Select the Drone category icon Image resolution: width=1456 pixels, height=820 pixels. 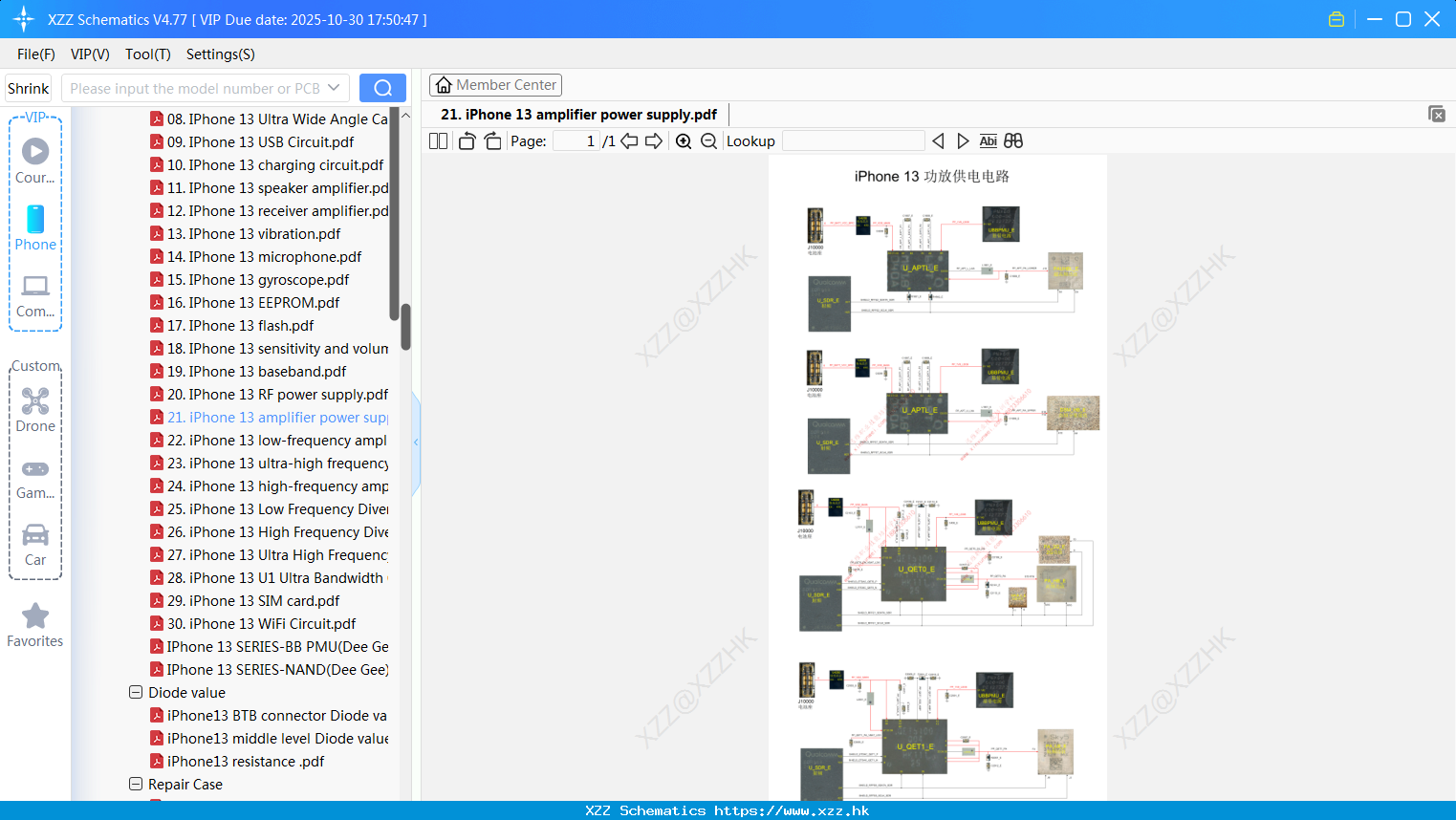tap(35, 409)
